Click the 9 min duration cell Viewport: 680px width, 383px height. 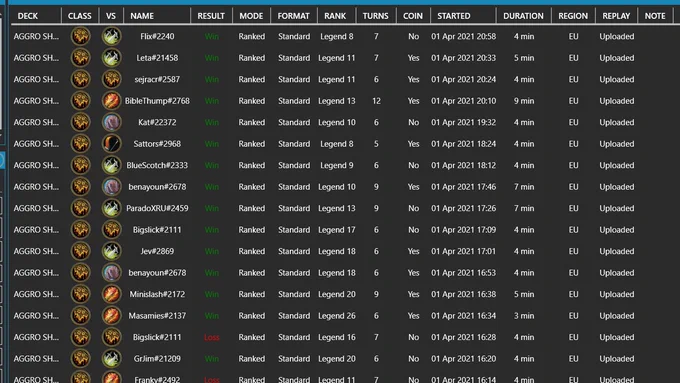pyautogui.click(x=523, y=101)
